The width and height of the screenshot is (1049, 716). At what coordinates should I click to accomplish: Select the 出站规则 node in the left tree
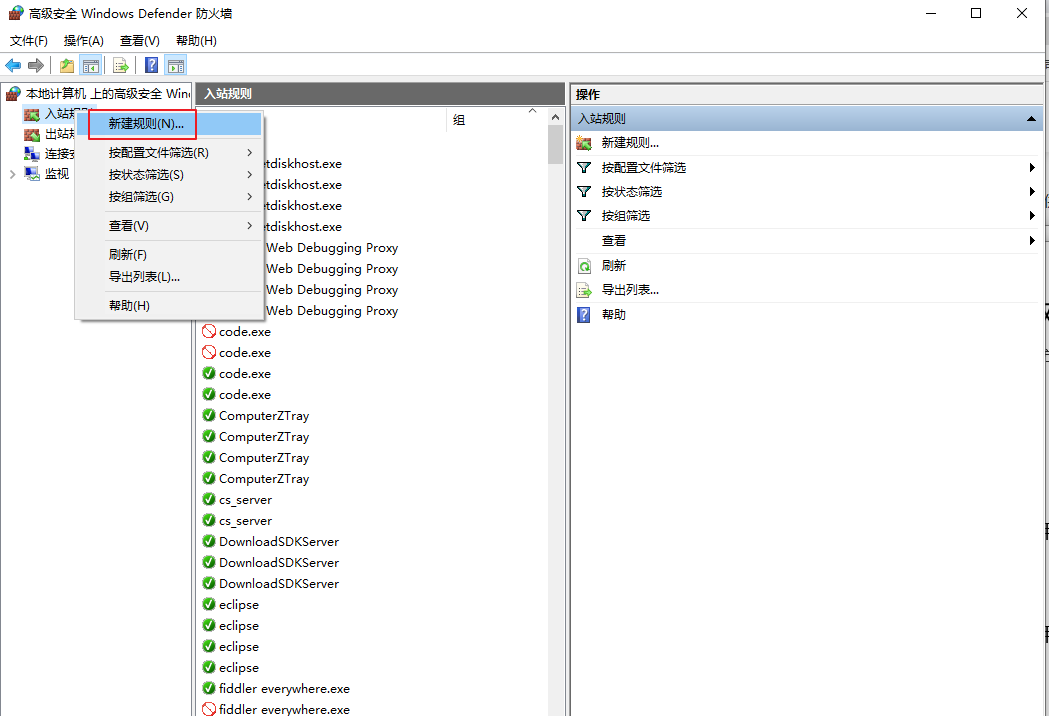click(x=50, y=134)
